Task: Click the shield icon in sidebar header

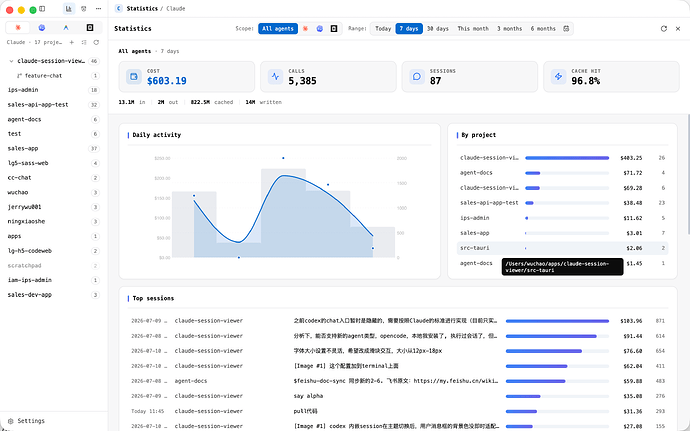Action: coord(84,9)
